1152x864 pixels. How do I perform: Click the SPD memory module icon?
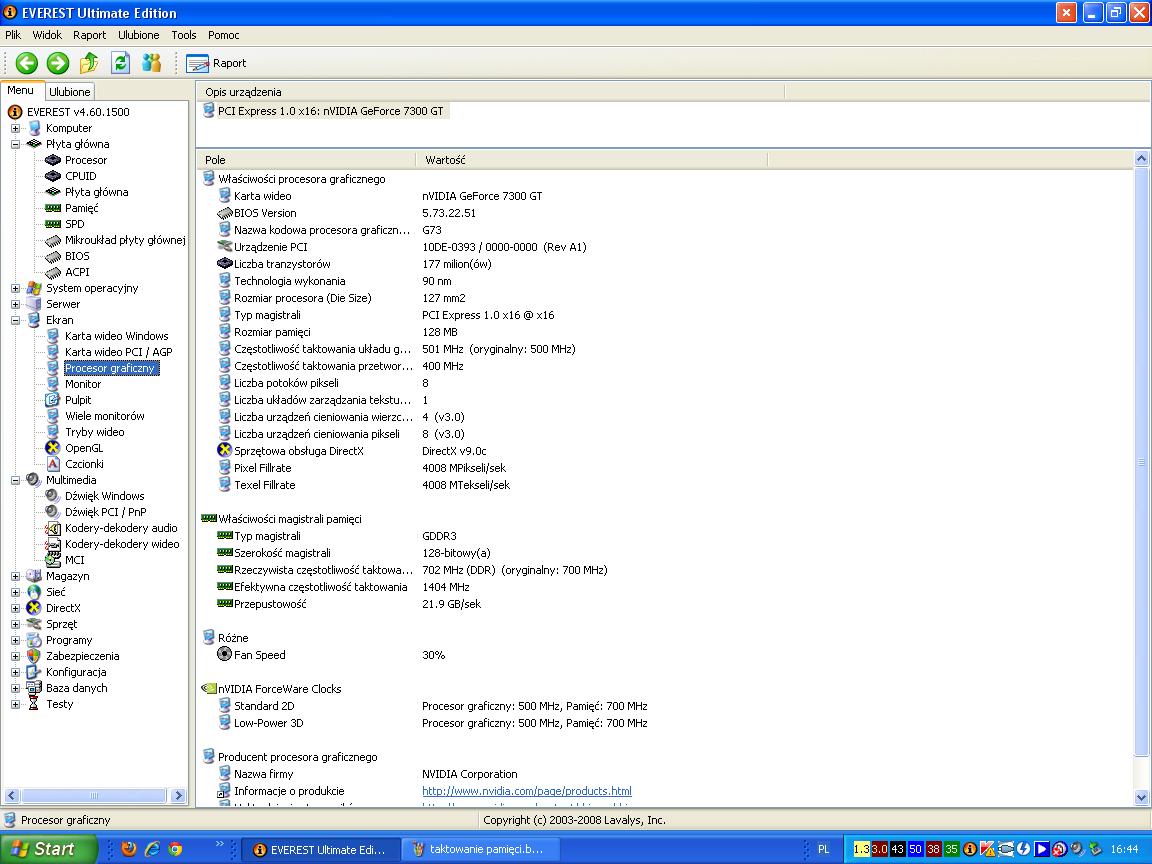(x=53, y=224)
